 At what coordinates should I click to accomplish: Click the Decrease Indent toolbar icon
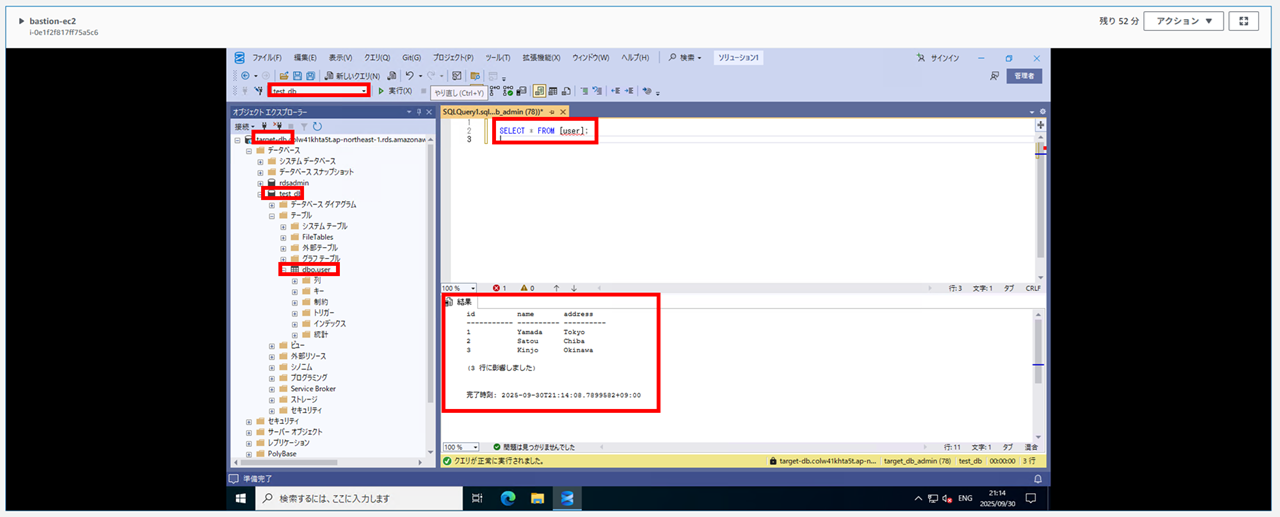pos(615,91)
